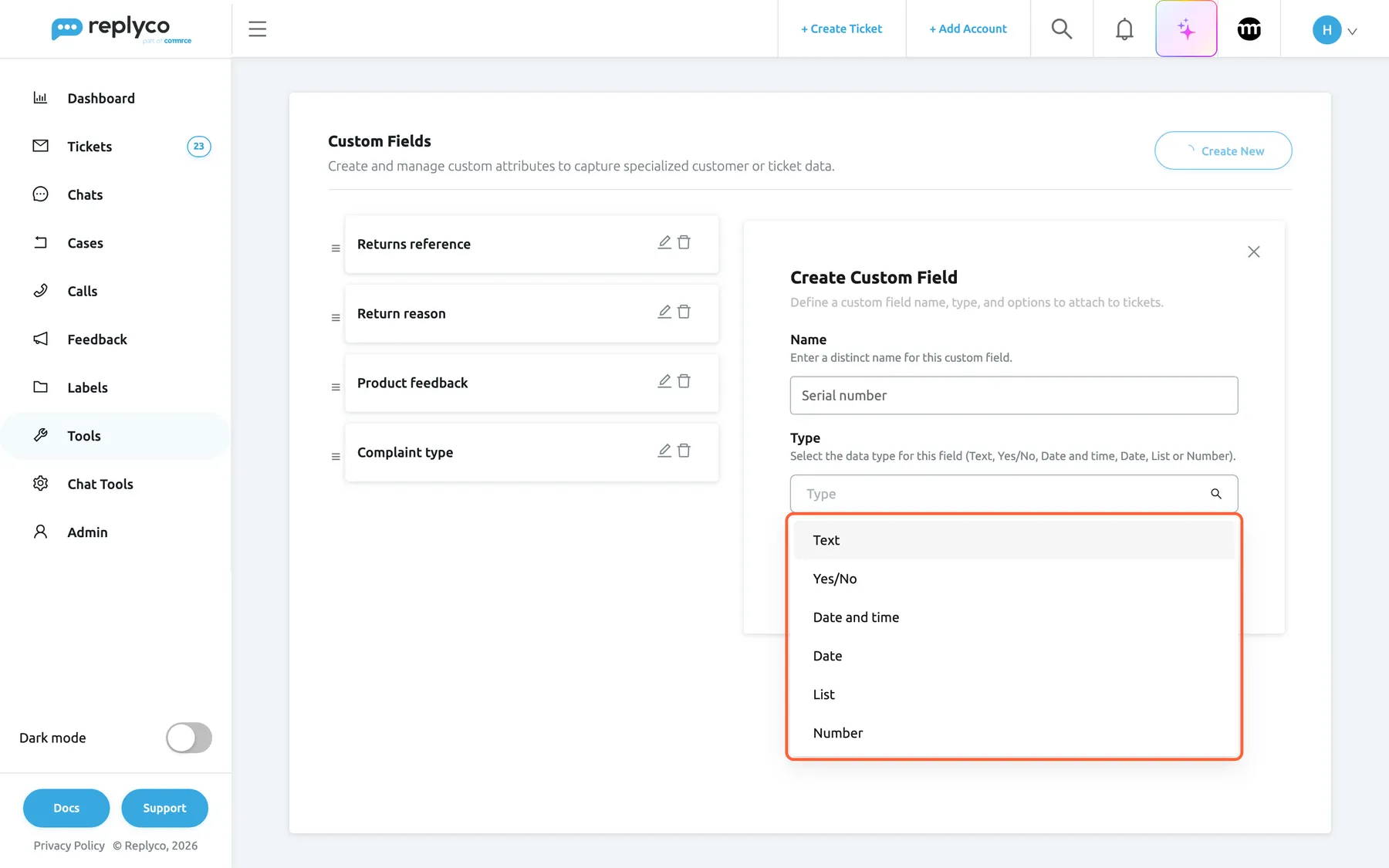This screenshot has width=1389, height=868.
Task: Grab the Return reason reorder handle
Action: [x=336, y=318]
